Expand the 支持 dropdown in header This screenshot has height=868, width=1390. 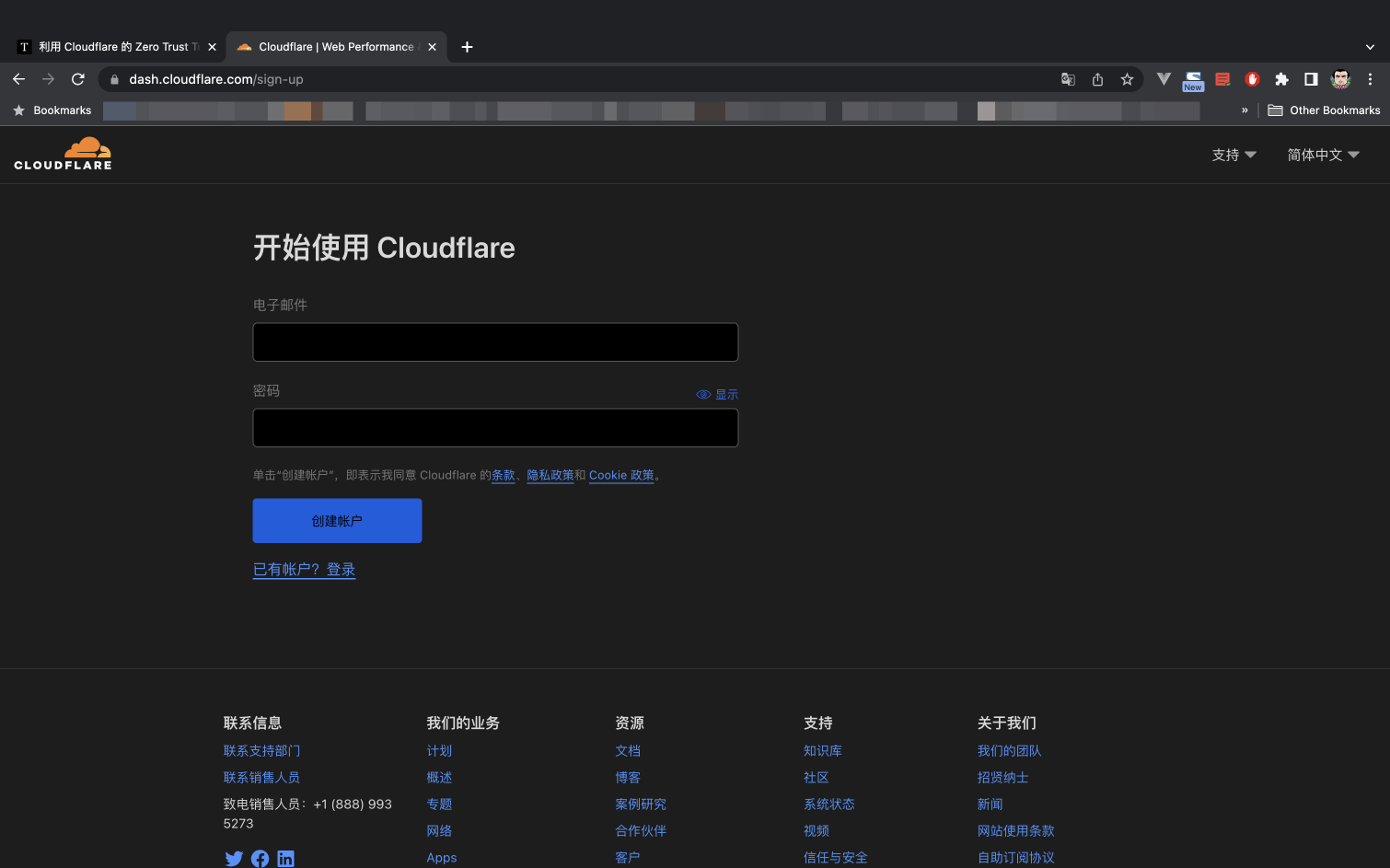click(x=1234, y=155)
